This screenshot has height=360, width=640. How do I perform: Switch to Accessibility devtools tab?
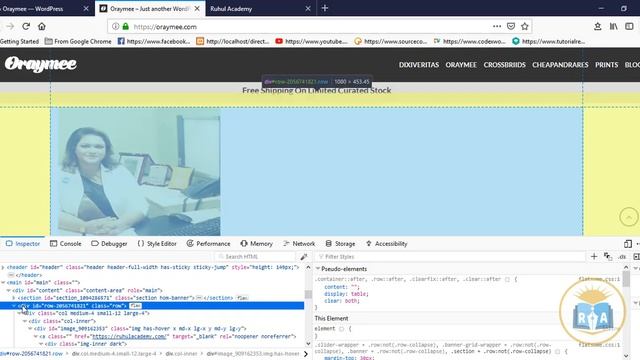click(x=387, y=244)
